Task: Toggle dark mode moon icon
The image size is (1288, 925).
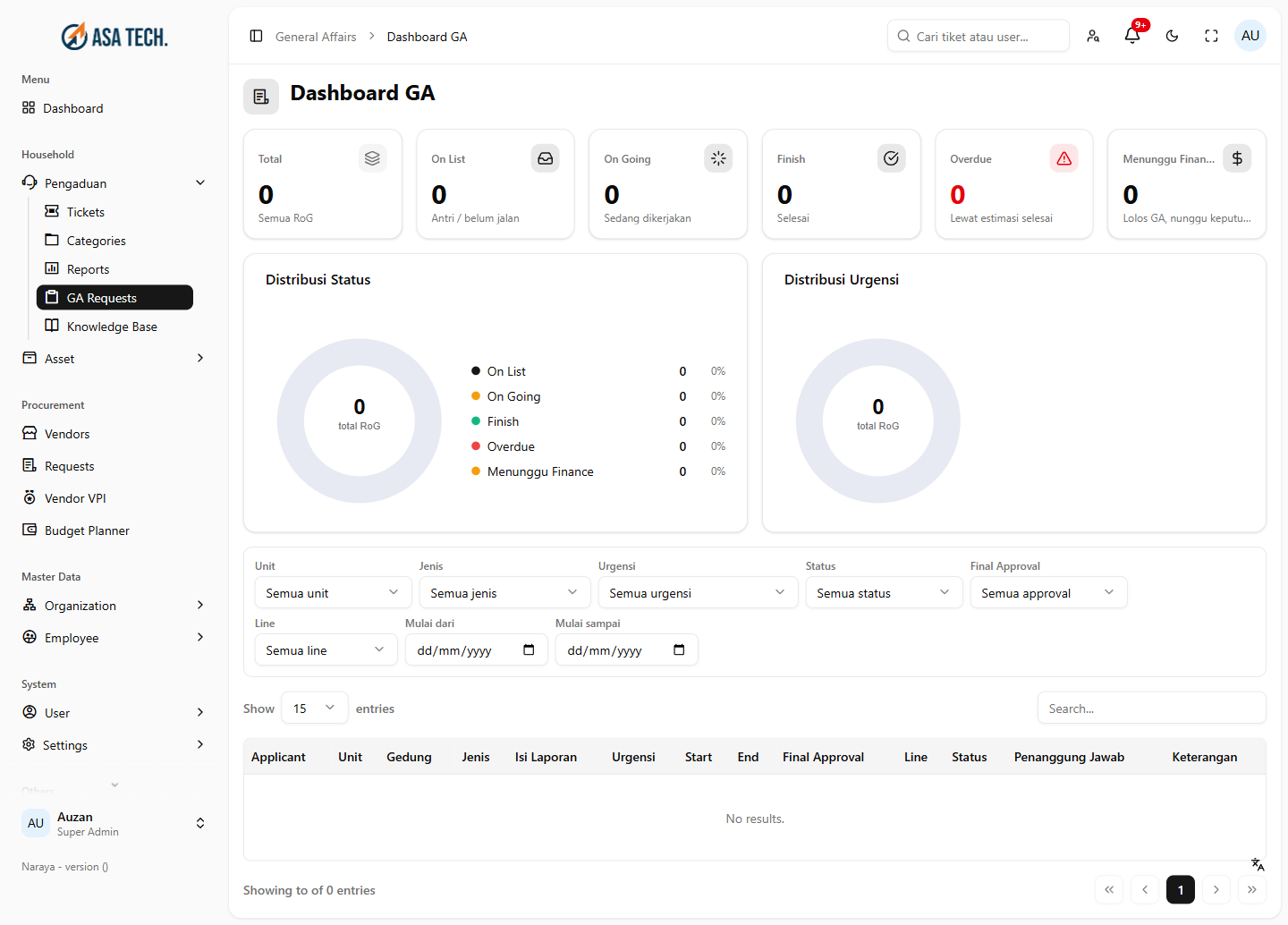Action: pos(1172,37)
